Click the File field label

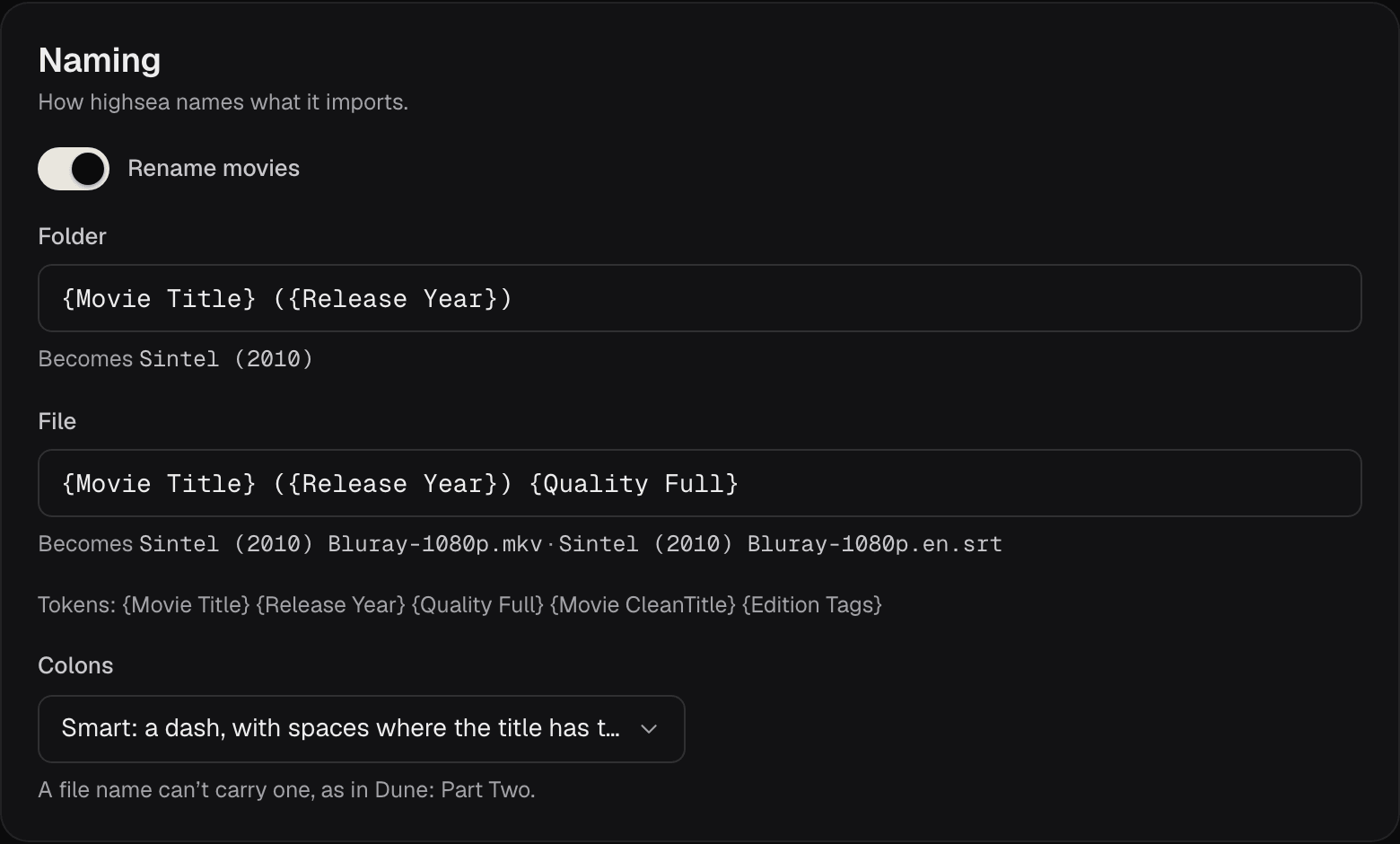pos(57,421)
